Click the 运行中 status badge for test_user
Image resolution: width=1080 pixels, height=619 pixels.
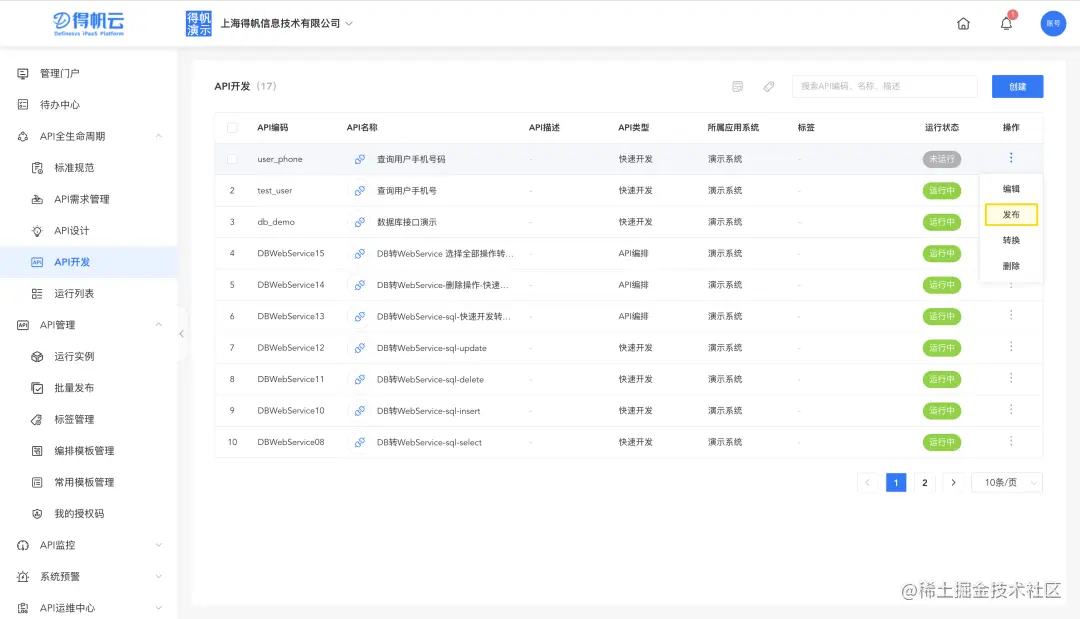942,190
